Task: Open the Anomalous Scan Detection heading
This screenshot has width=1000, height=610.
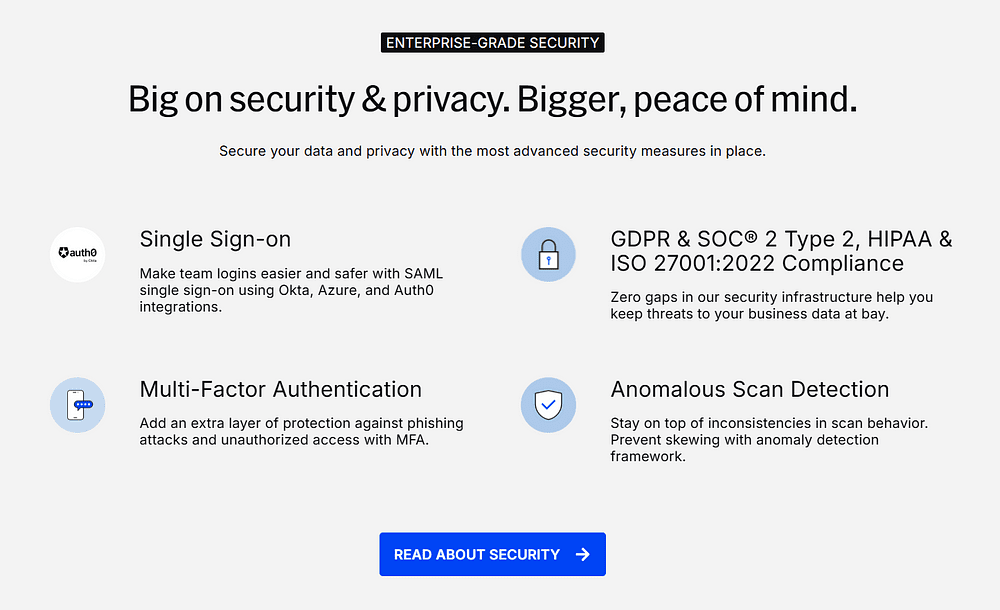Action: (x=750, y=389)
